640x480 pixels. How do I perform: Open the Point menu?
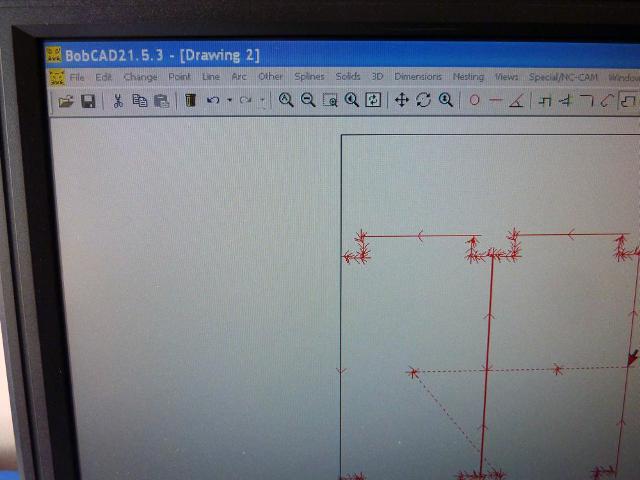(179, 77)
